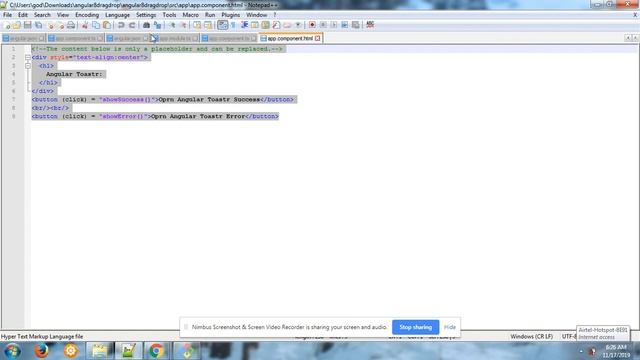Click the Close All toolbar icon

(x=60, y=25)
